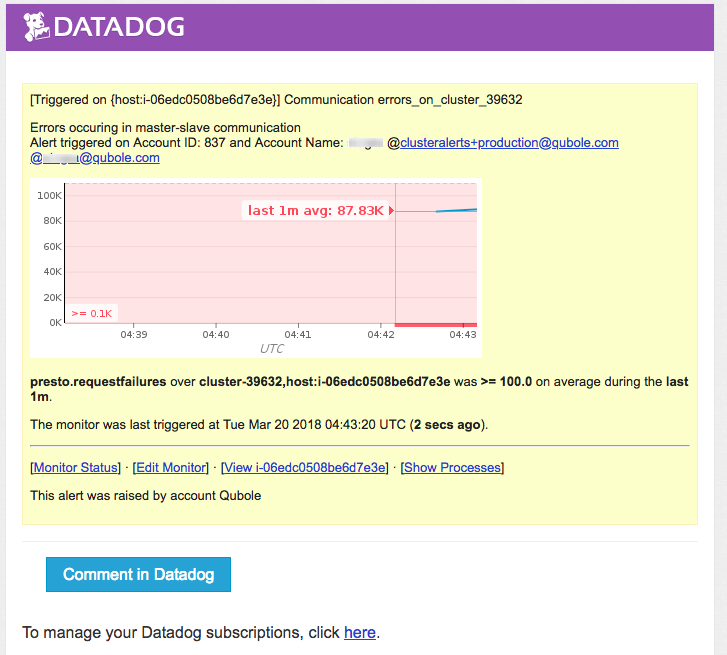
Task: Click the 04:43 time axis label
Action: click(463, 334)
